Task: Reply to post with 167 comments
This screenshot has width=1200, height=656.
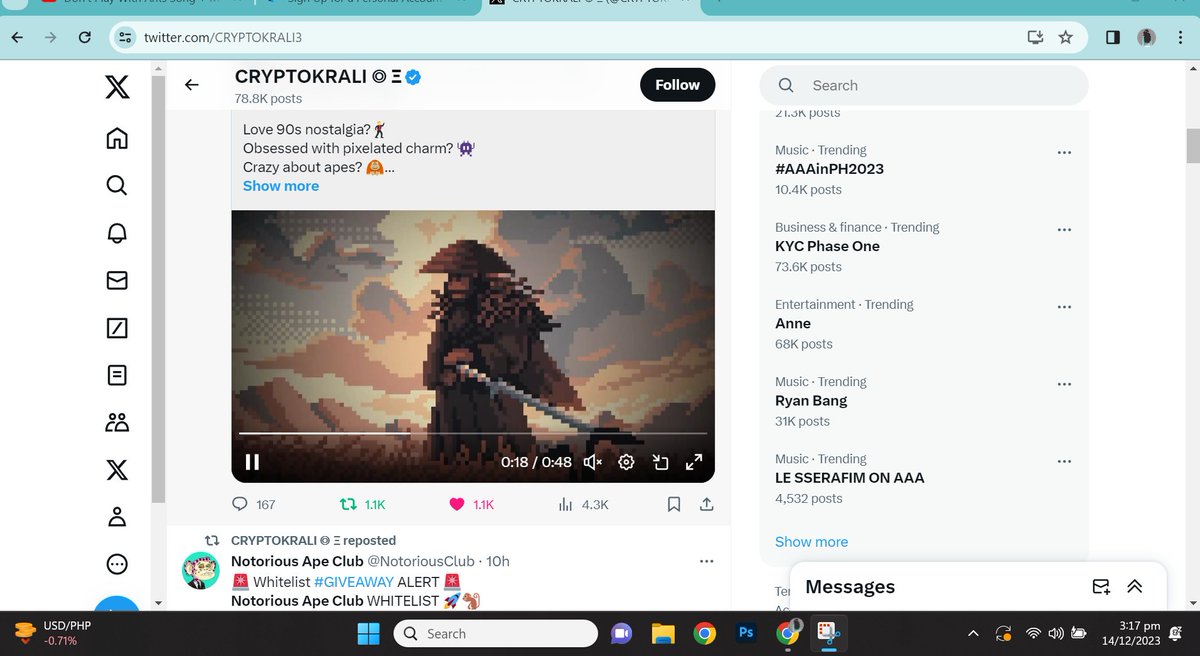Action: 253,505
